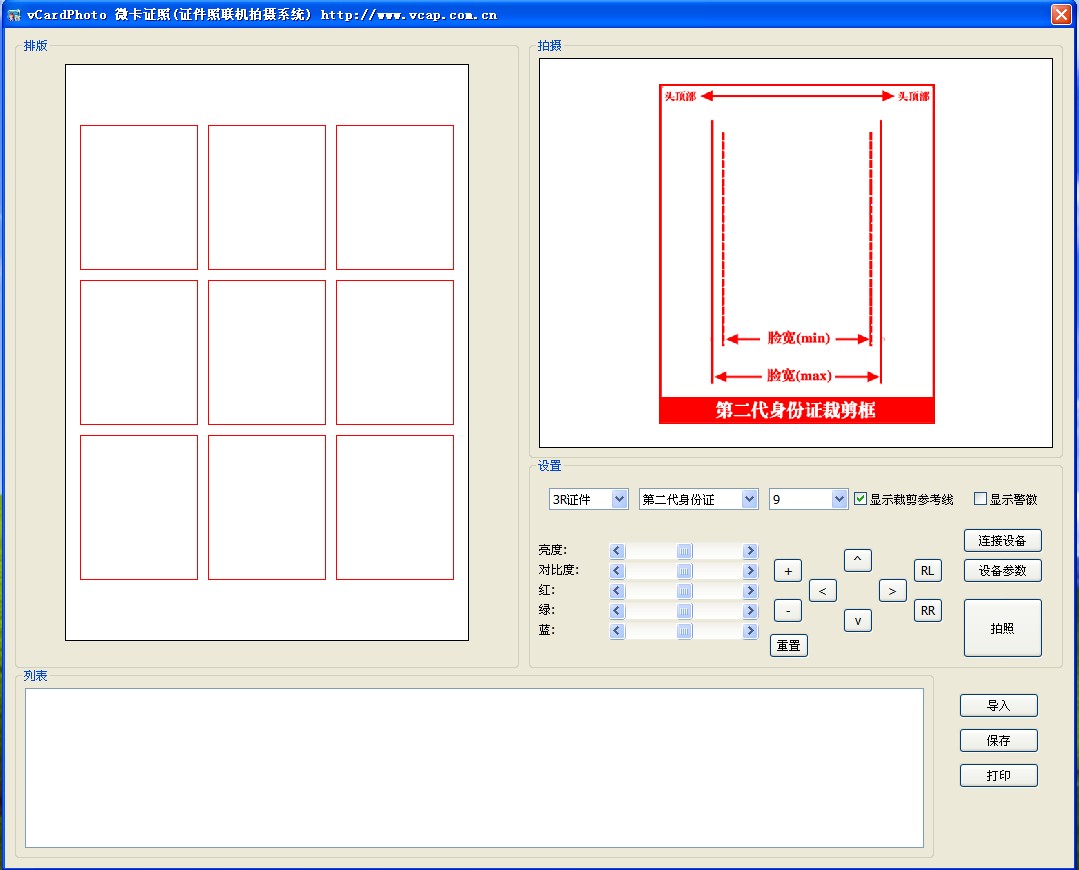Shrink the crop frame with the - icon
This screenshot has height=870, width=1079.
[787, 610]
